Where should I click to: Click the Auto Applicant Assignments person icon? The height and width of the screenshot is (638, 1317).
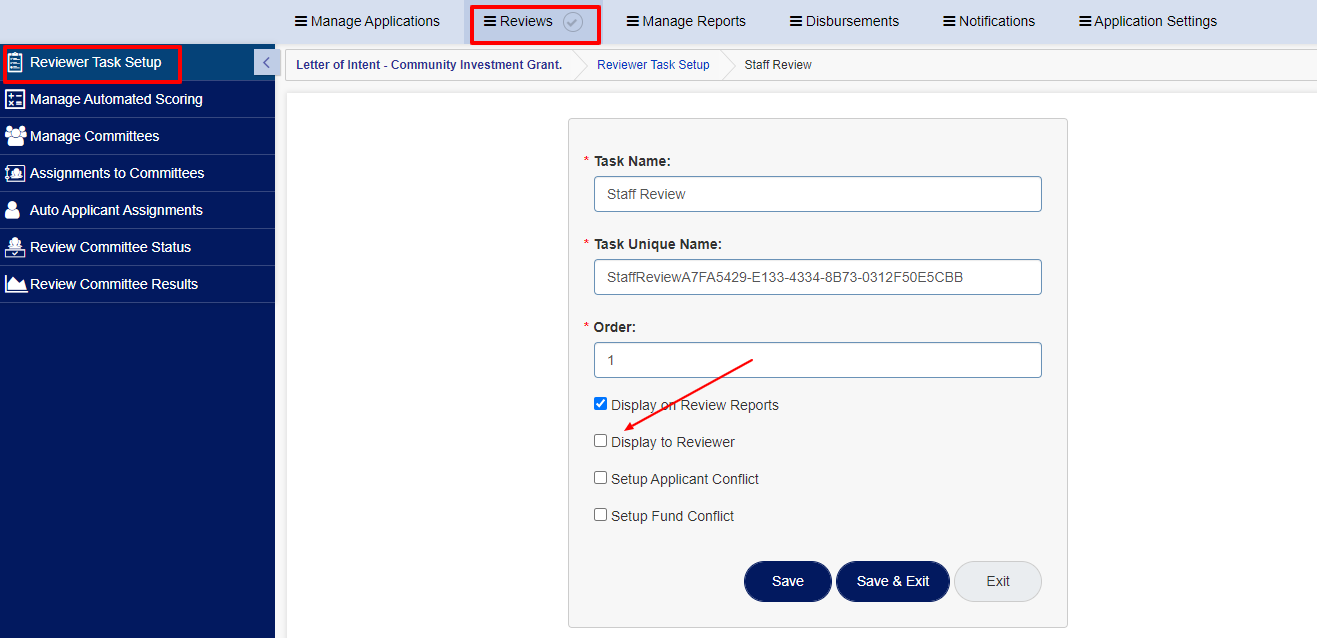13,210
